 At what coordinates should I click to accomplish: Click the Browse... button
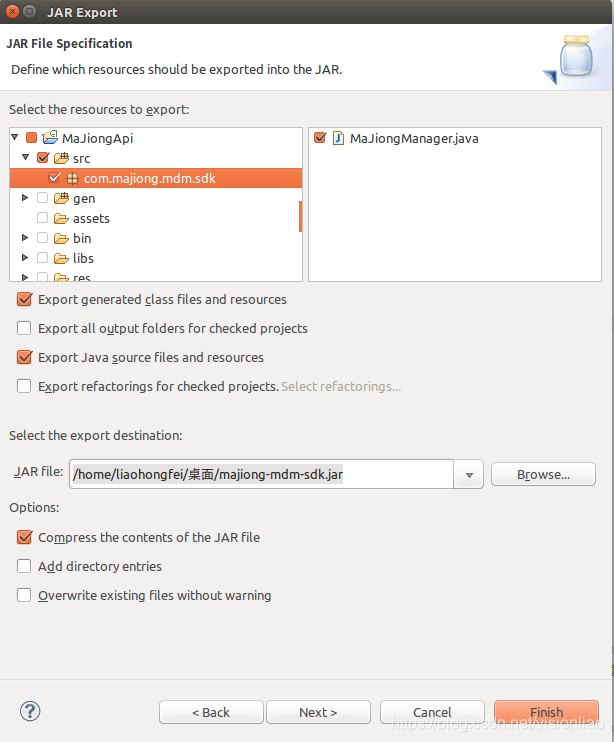click(x=543, y=474)
